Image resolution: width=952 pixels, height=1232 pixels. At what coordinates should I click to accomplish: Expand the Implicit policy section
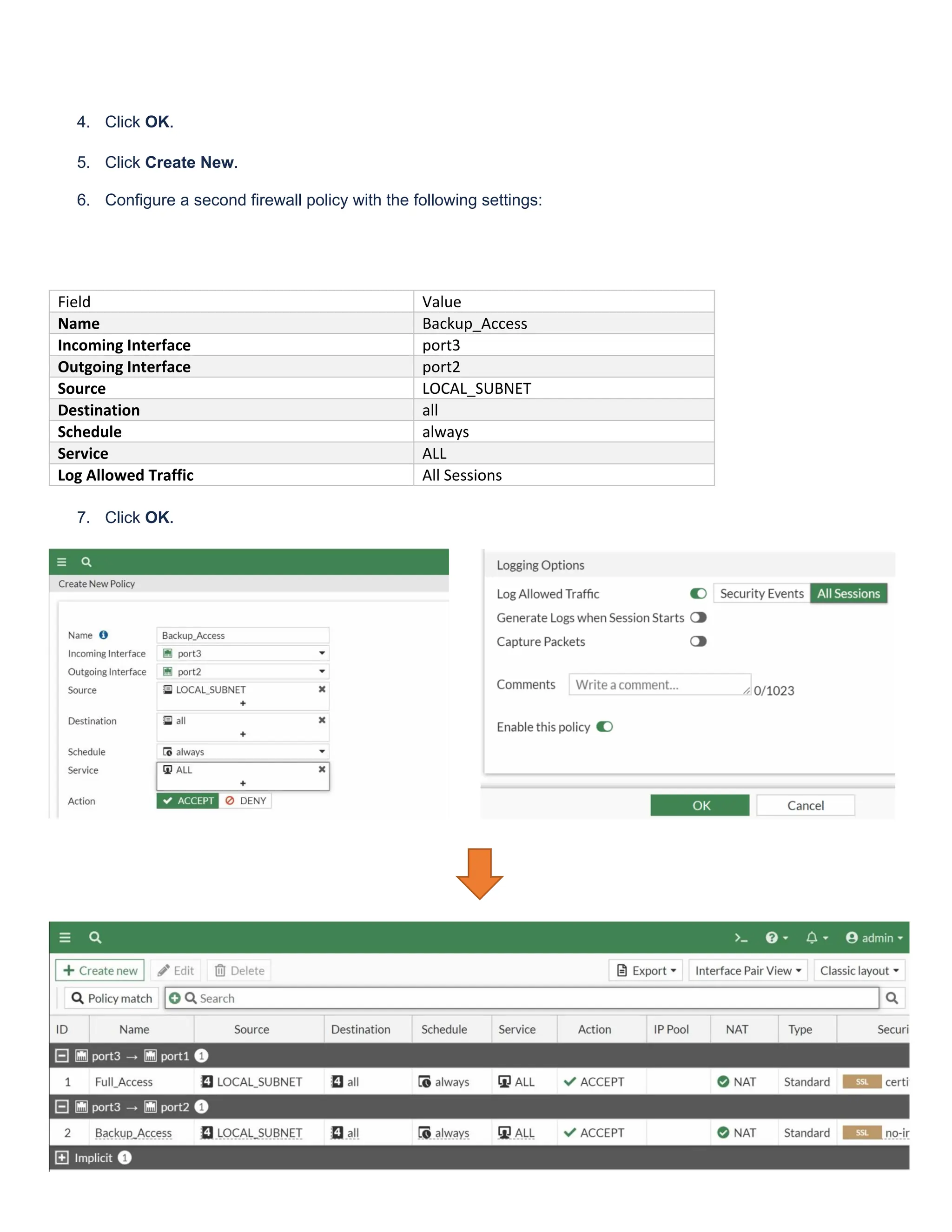point(62,1158)
